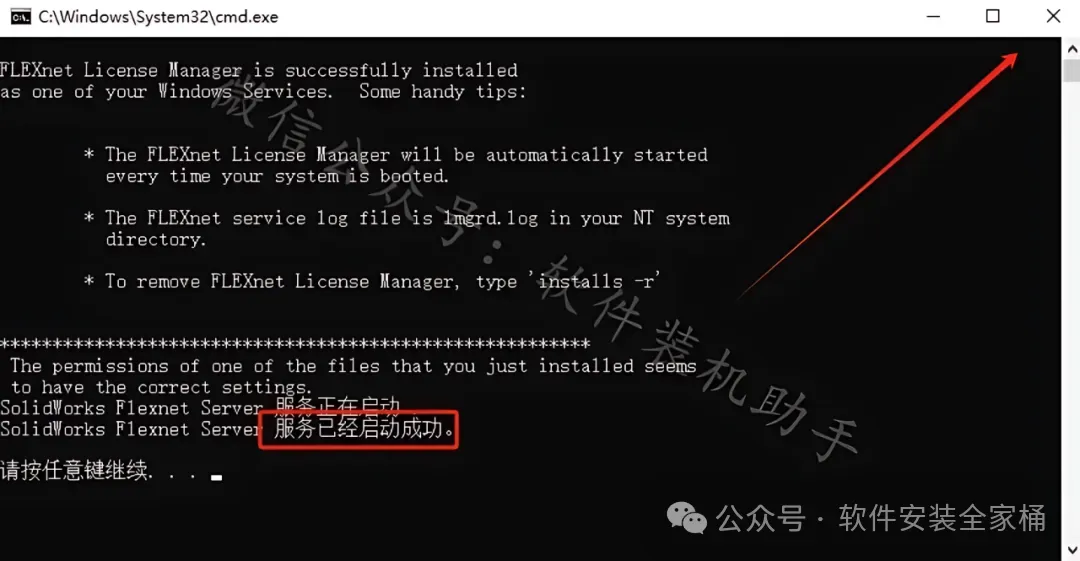Viewport: 1080px width, 561px height.
Task: Close the cmd.exe window
Action: click(x=1052, y=16)
